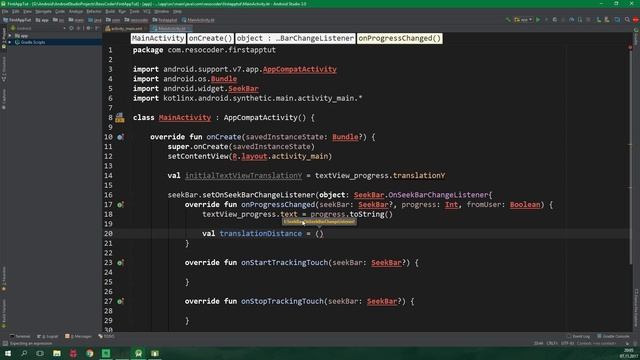Open the Event Log panel

click(x=578, y=336)
